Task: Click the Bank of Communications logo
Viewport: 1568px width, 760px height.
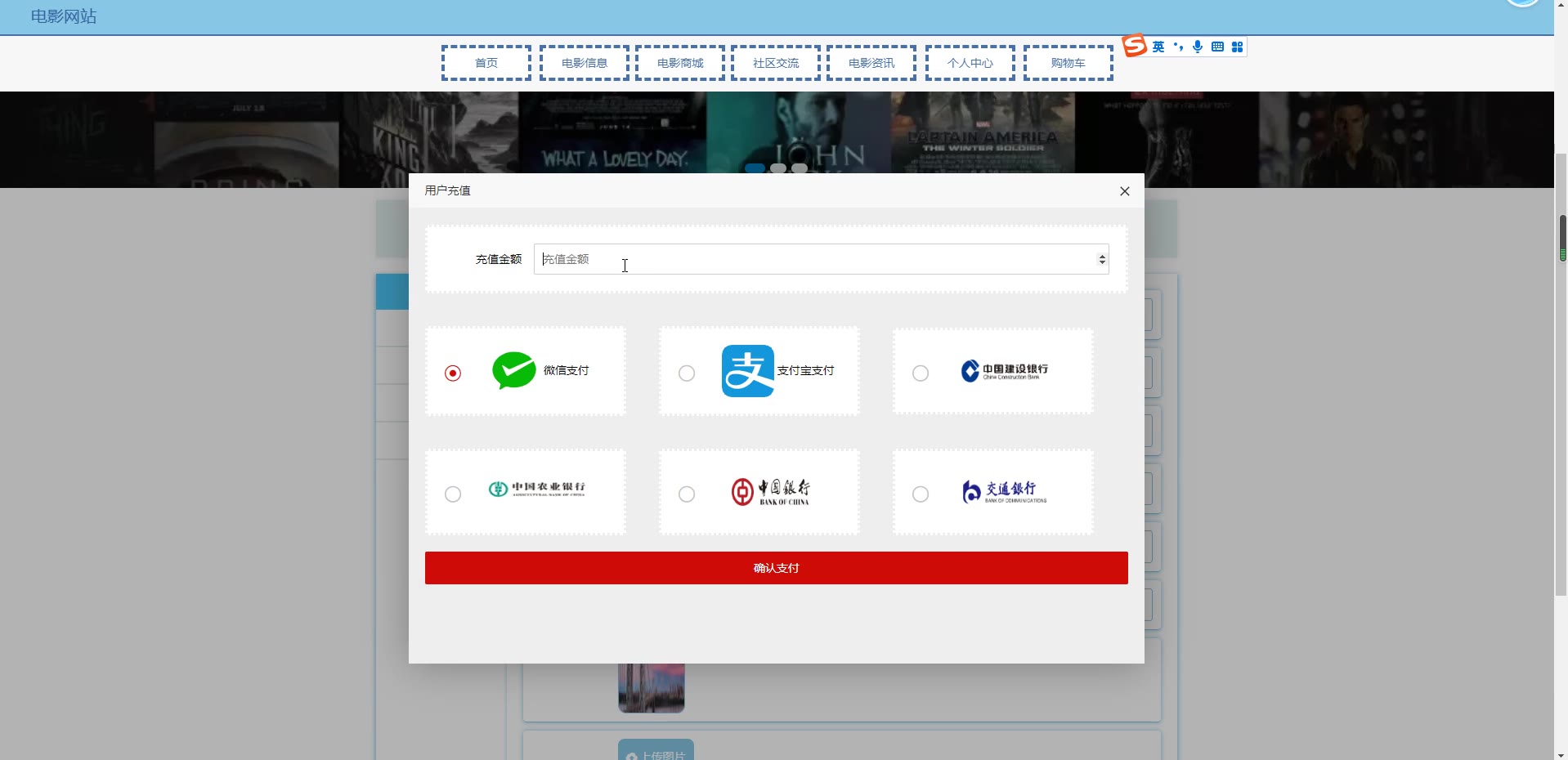Action: pyautogui.click(x=1005, y=491)
